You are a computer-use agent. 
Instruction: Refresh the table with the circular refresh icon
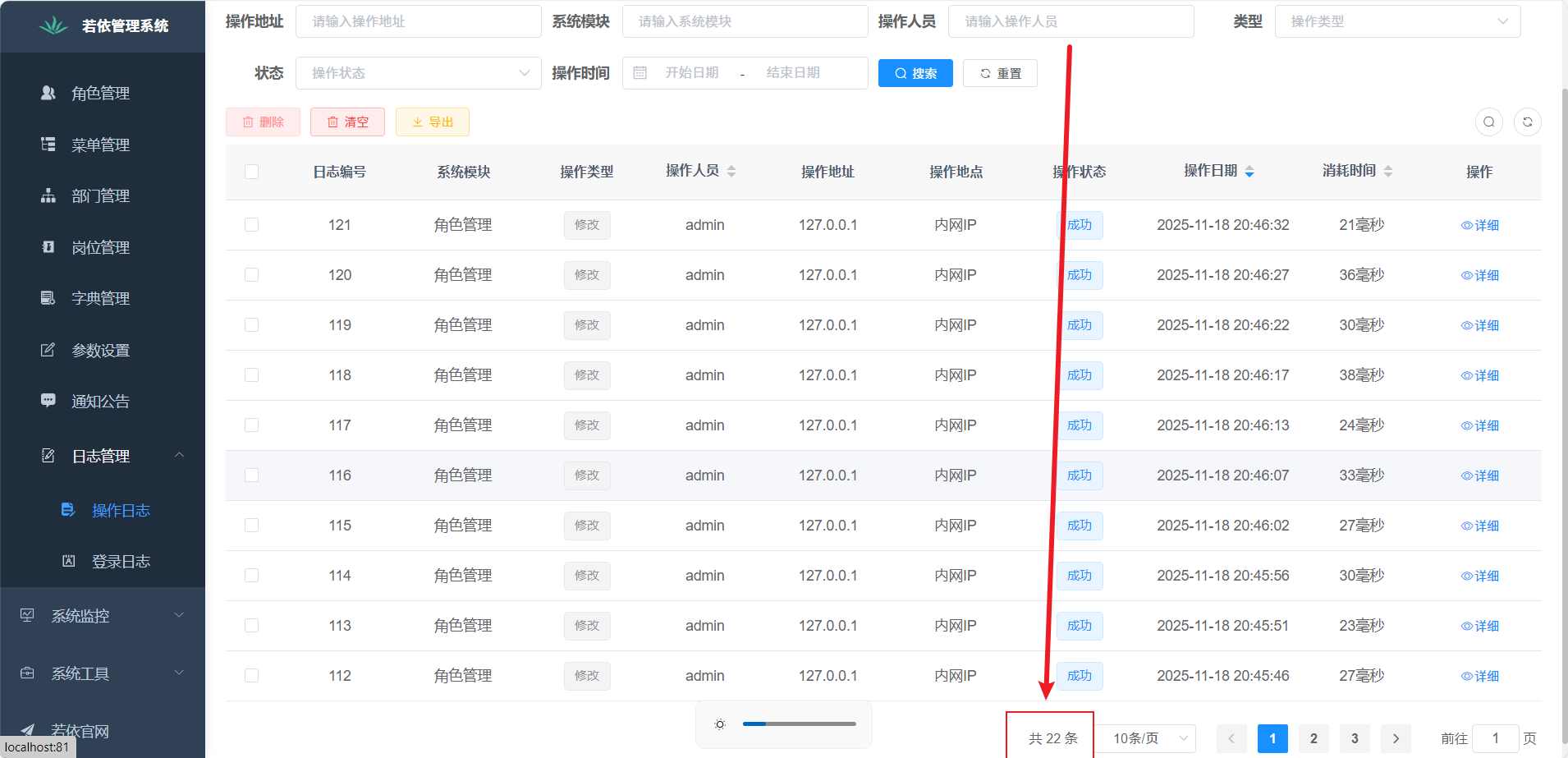coord(1528,122)
